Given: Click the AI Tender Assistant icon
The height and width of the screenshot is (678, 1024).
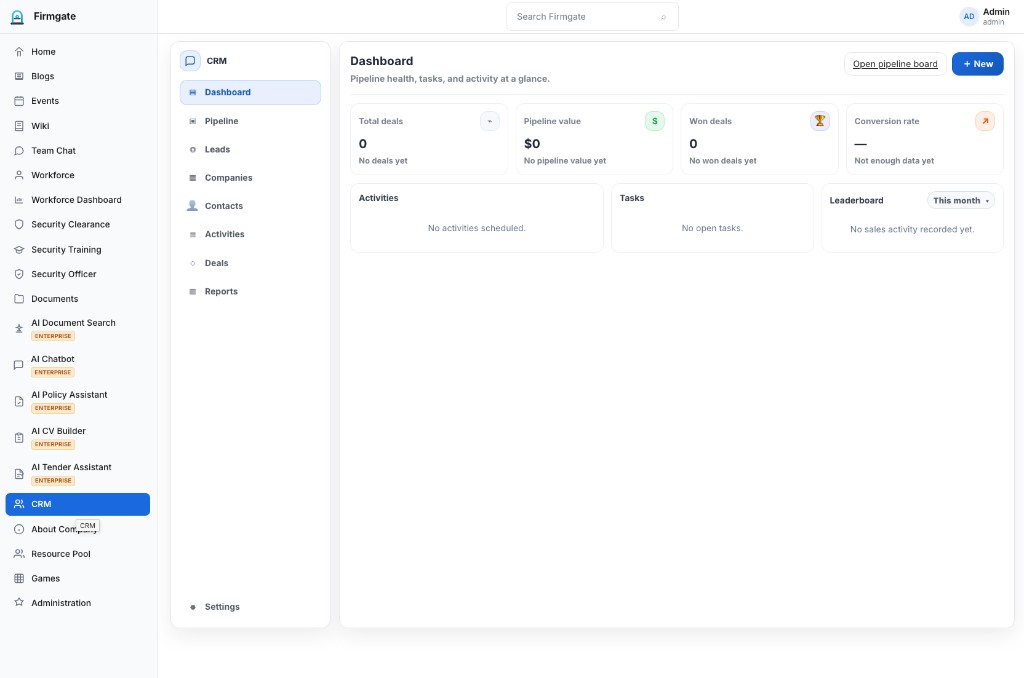Looking at the screenshot, I should point(19,474).
